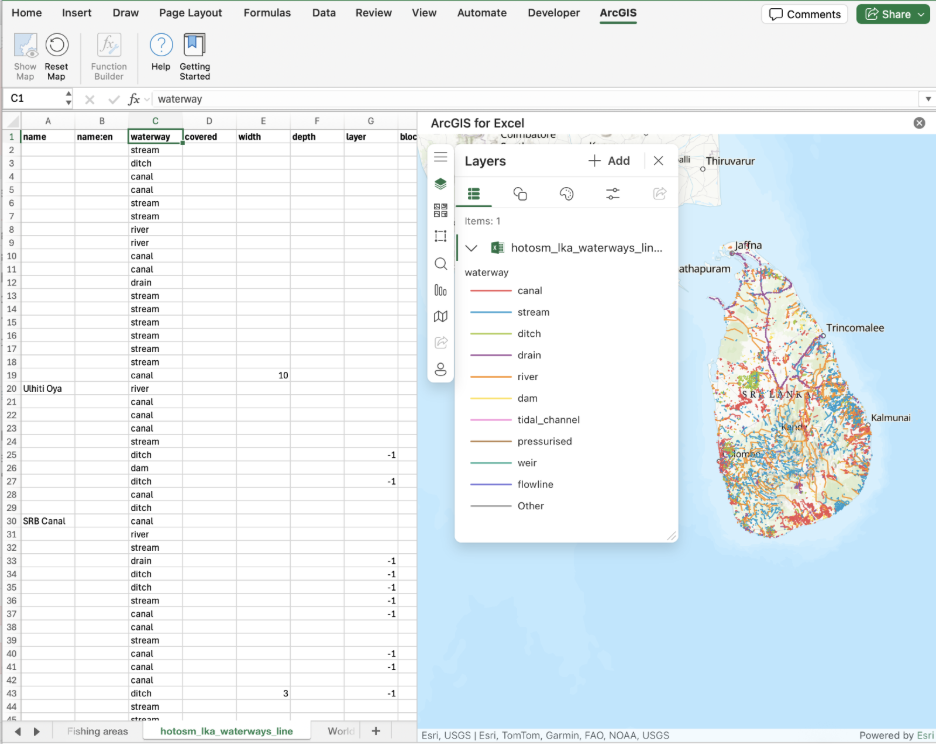Click the Name Box stepper arrows
This screenshot has width=936, height=744.
pyautogui.click(x=69, y=99)
